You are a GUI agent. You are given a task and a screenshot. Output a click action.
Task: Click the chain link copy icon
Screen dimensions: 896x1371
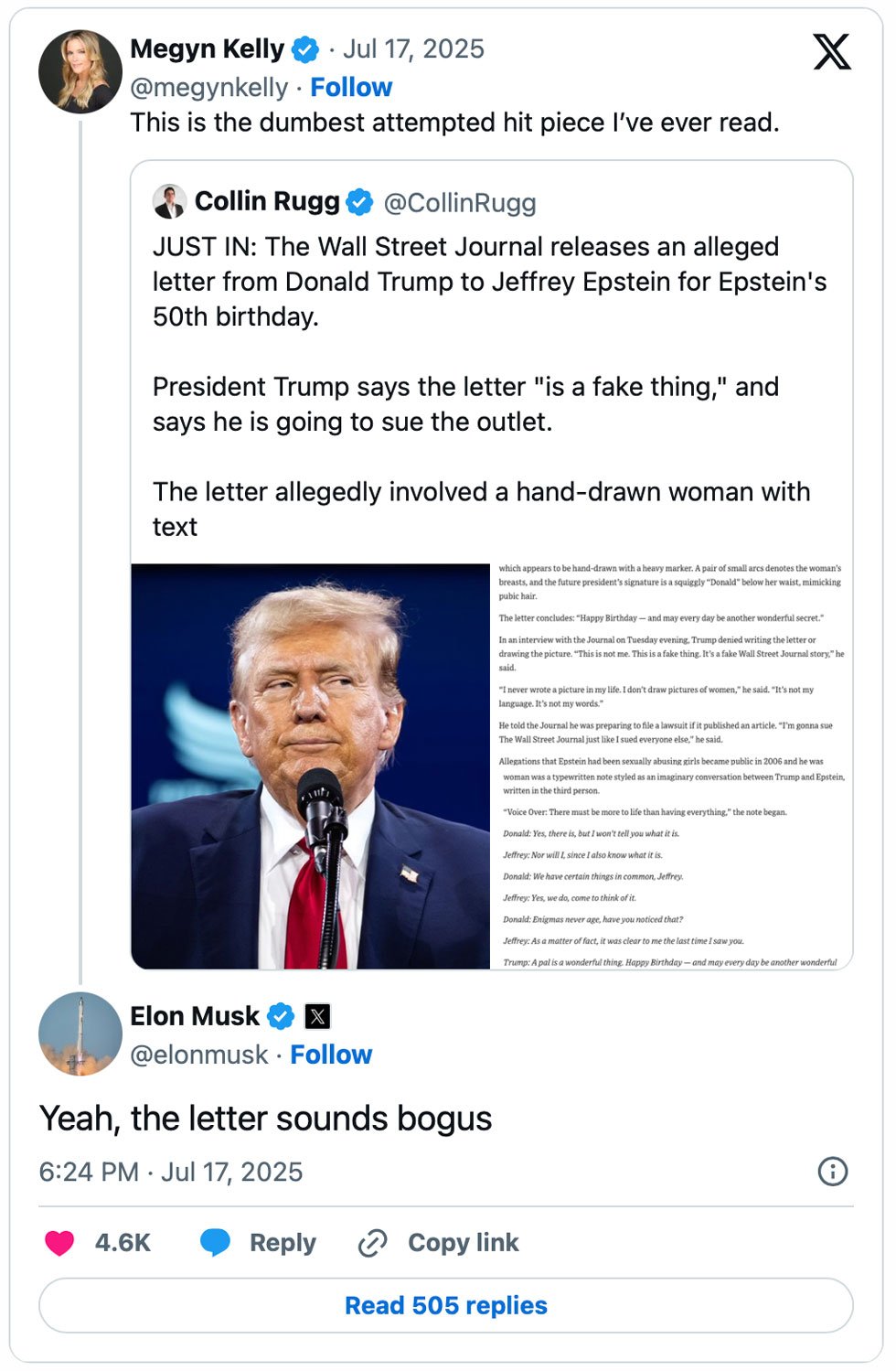point(372,1243)
